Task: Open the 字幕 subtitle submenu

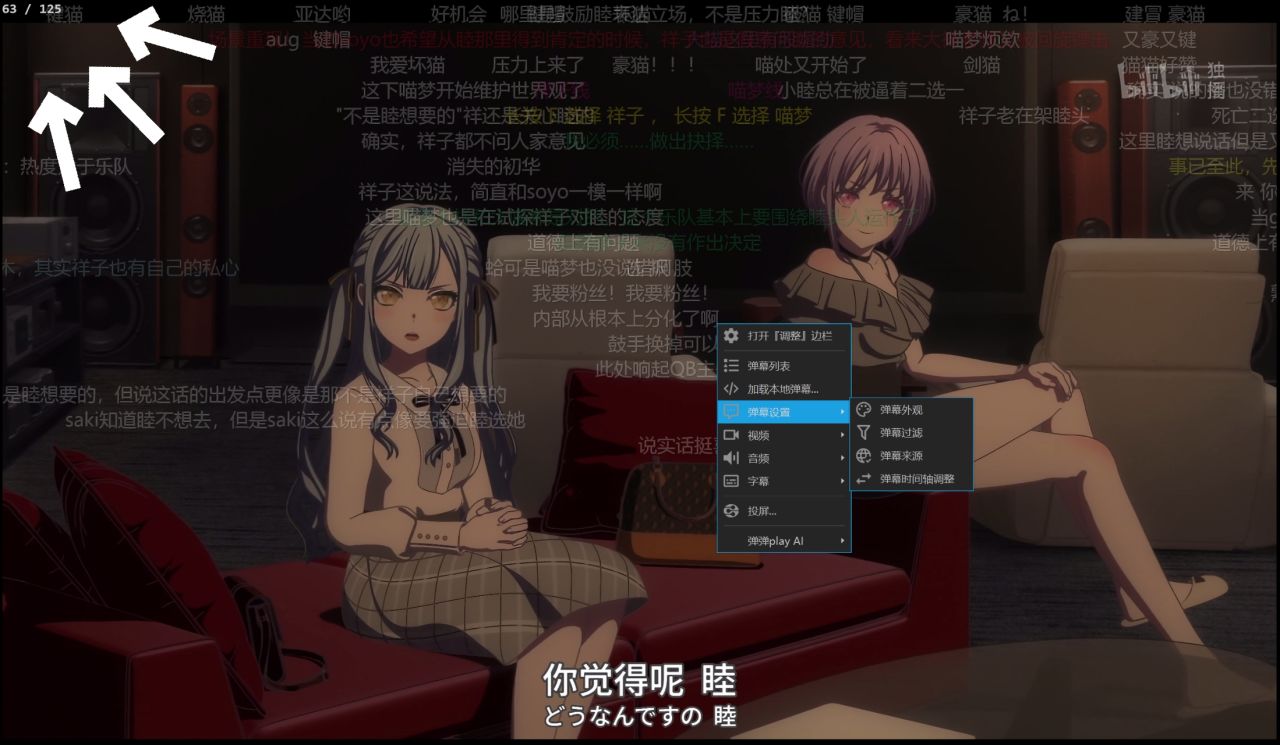Action: tap(784, 481)
